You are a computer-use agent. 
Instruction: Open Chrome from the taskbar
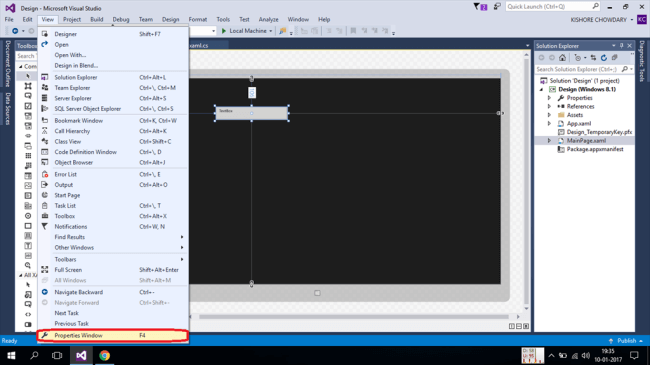[x=104, y=355]
